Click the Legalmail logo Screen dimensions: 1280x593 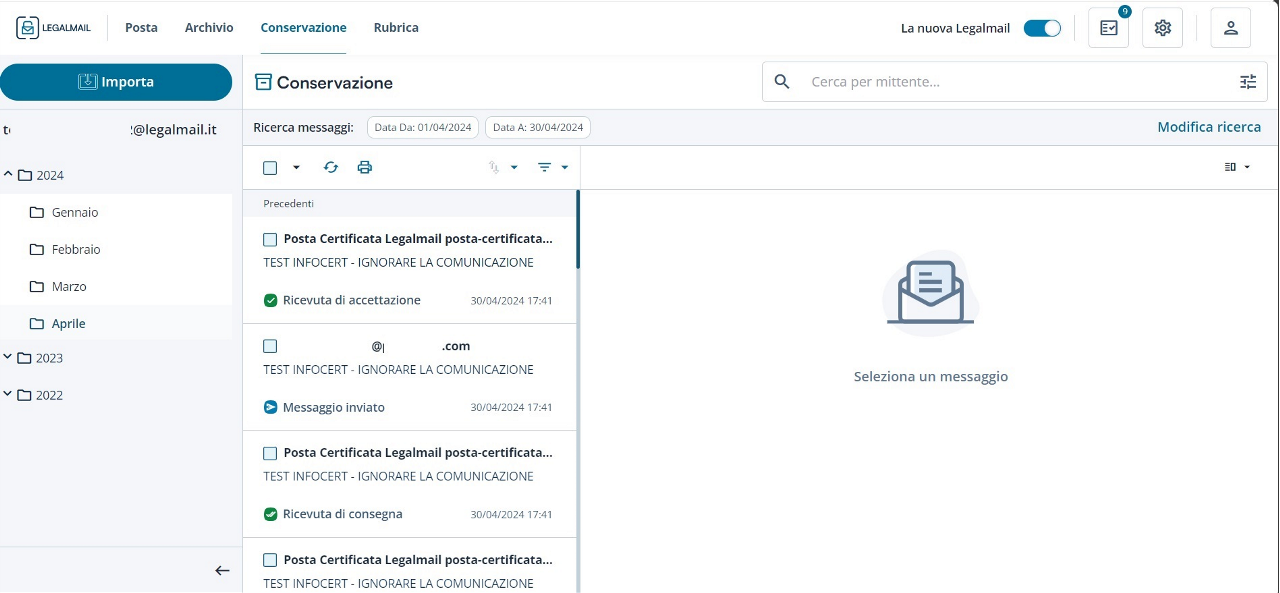(x=54, y=28)
